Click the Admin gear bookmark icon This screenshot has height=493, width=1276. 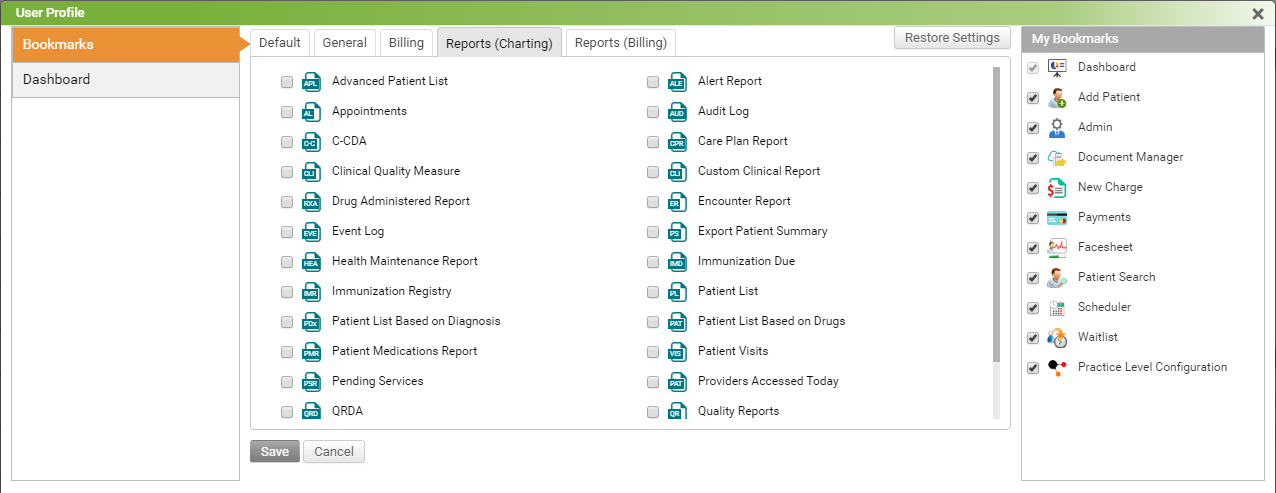tap(1057, 128)
